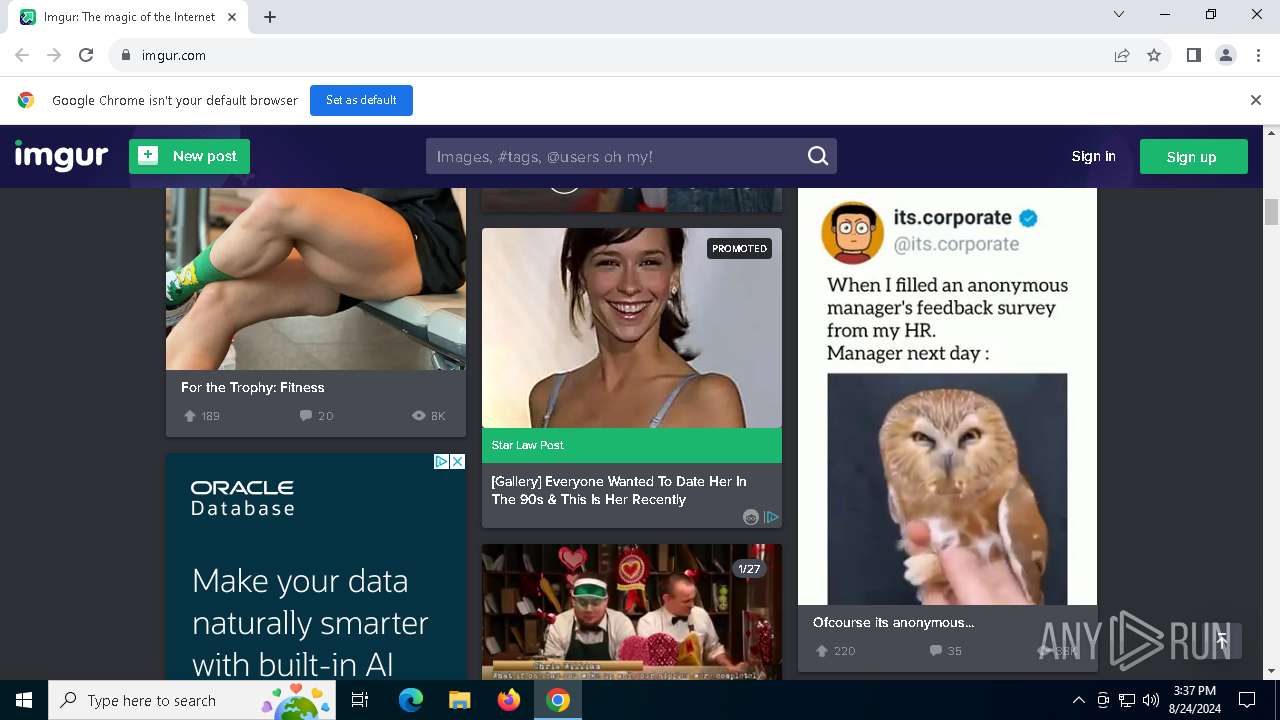Jump back to top of page
Image resolution: width=1280 pixels, height=720 pixels.
pyautogui.click(x=1221, y=640)
